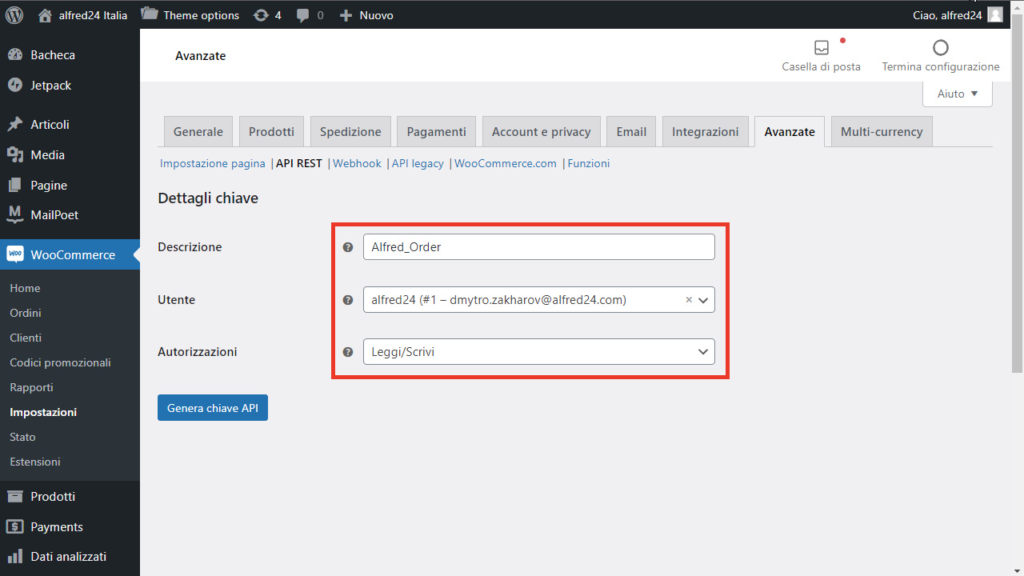
Task: Switch to the Integrazioni tab
Action: pos(705,132)
